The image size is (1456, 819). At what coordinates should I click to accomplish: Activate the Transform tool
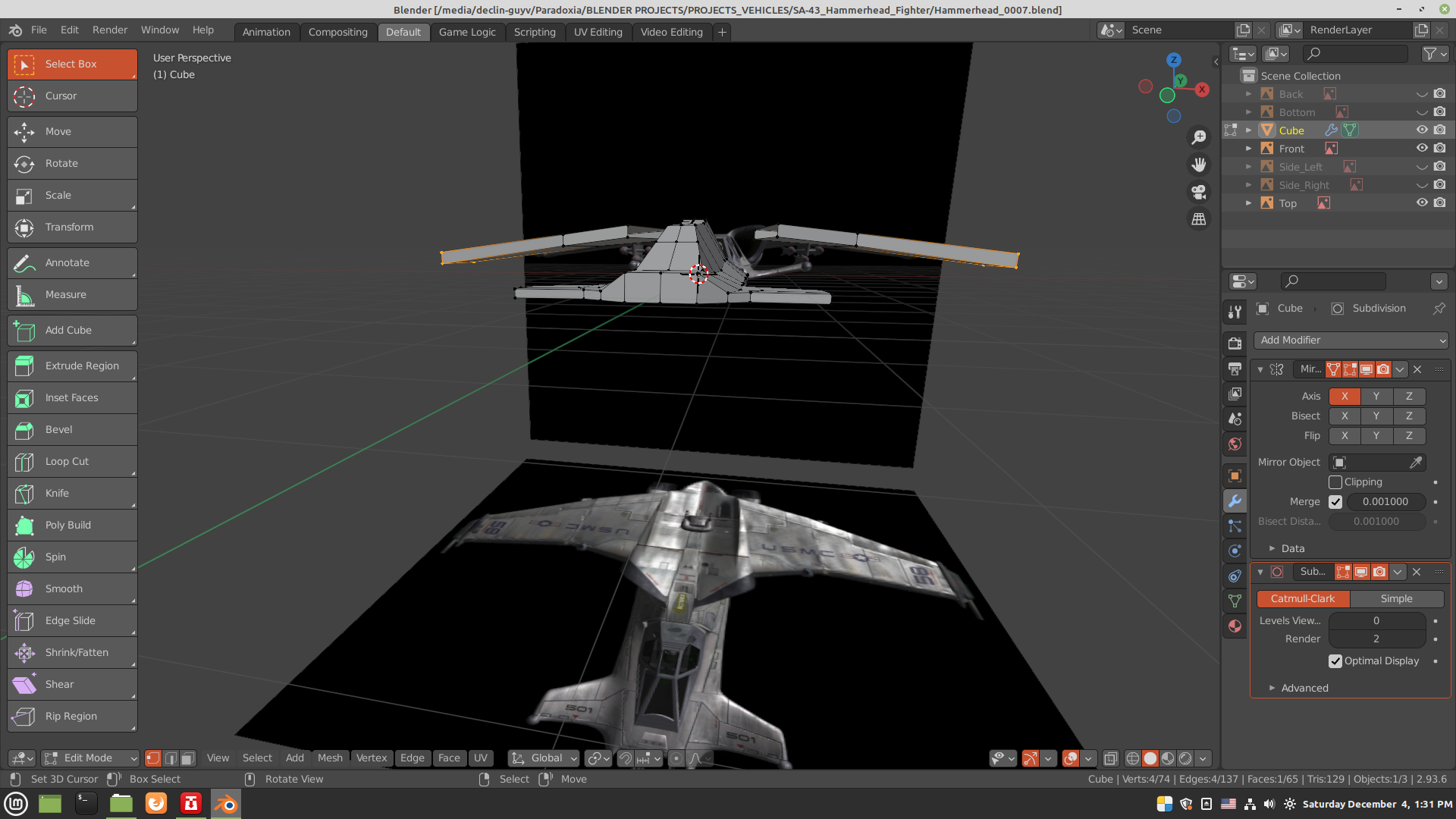72,227
